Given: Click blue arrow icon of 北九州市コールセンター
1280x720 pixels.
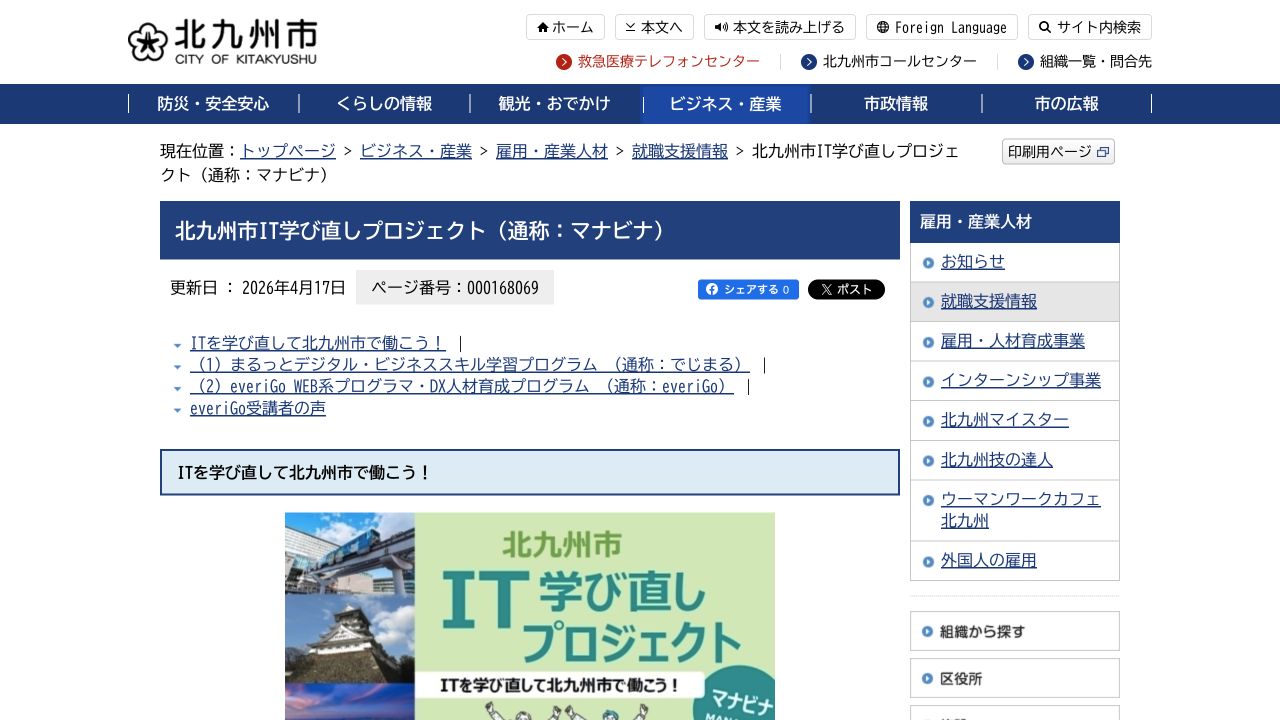Looking at the screenshot, I should 809,62.
